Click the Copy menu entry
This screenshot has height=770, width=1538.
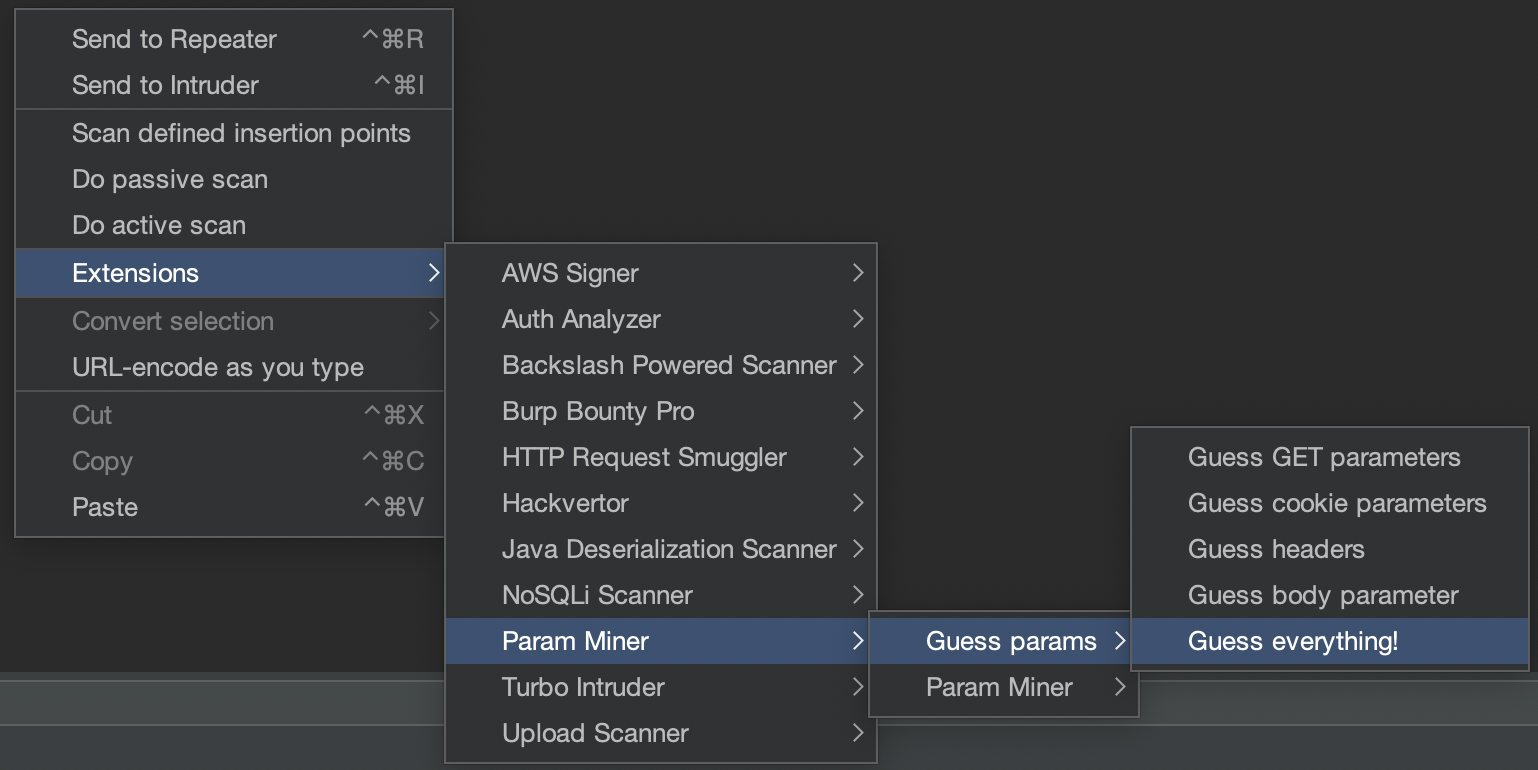point(230,461)
